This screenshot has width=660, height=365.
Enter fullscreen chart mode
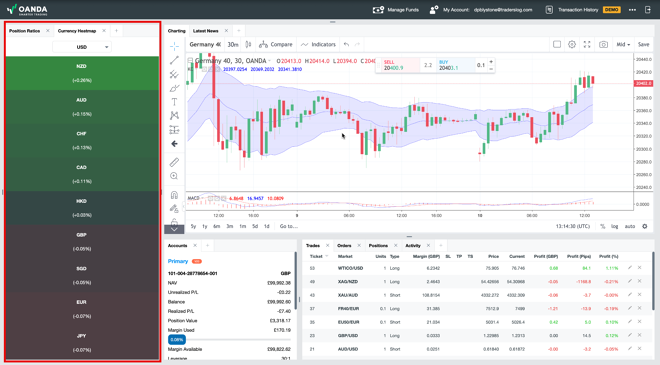(587, 44)
